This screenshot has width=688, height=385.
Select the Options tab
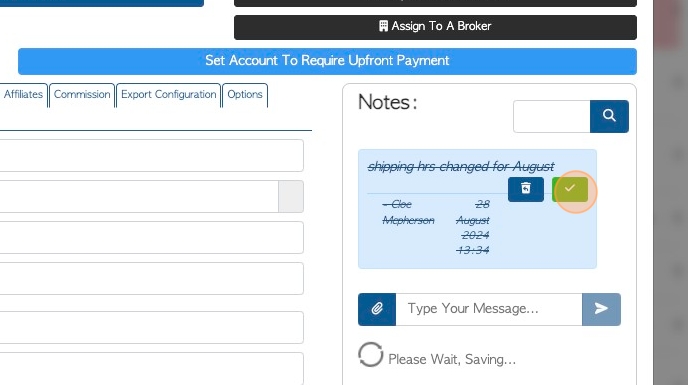(x=245, y=95)
